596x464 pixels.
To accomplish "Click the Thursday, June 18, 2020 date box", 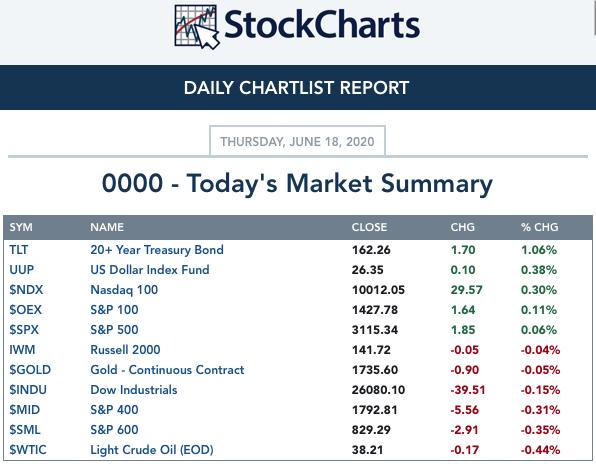I will tap(297, 141).
